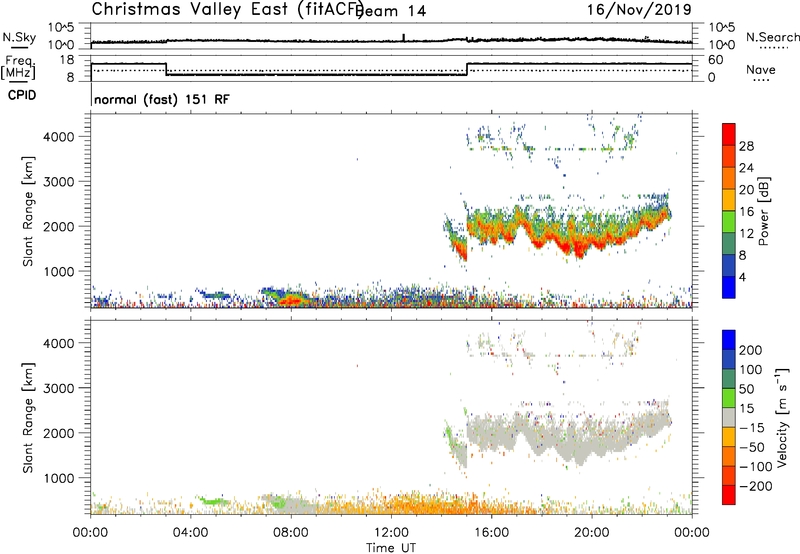The image size is (800, 554).
Task: Click the '04:00' time axis tick
Action: click(190, 533)
